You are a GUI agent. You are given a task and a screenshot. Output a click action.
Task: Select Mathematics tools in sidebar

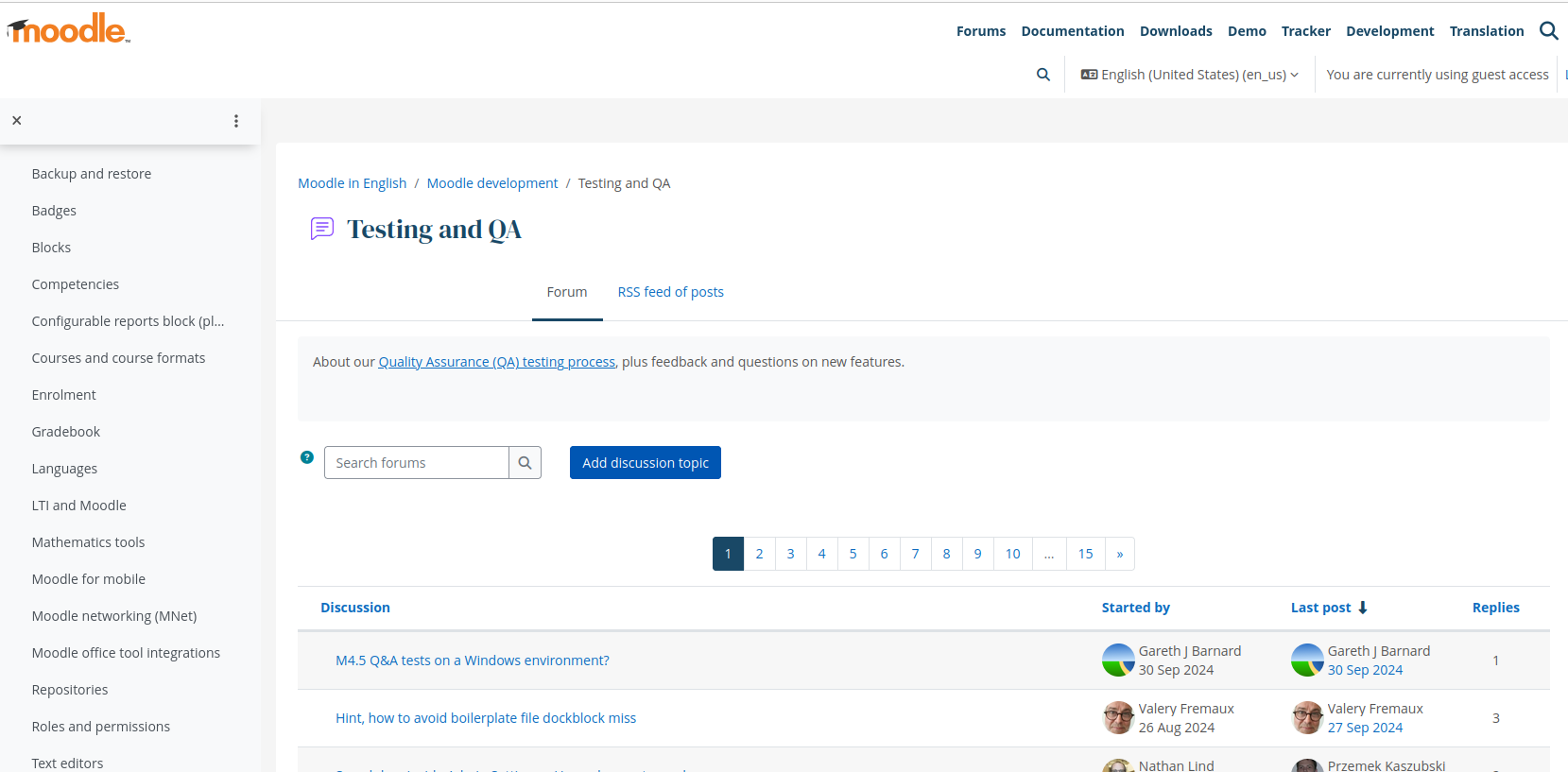click(88, 542)
